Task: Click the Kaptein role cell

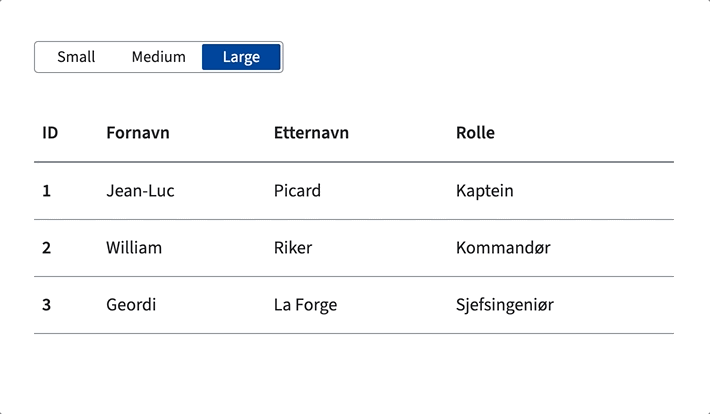Action: coord(484,190)
